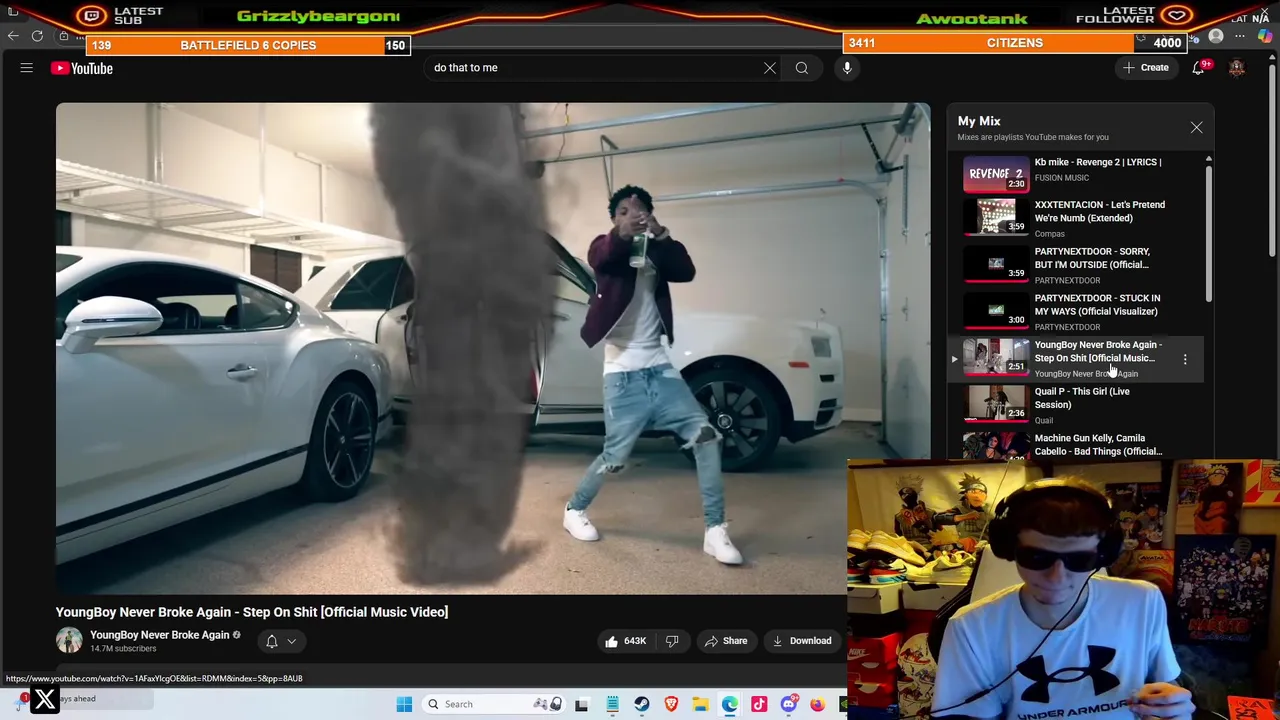Click the My Mix playlist title
The width and height of the screenshot is (1280, 720).
[x=979, y=121]
